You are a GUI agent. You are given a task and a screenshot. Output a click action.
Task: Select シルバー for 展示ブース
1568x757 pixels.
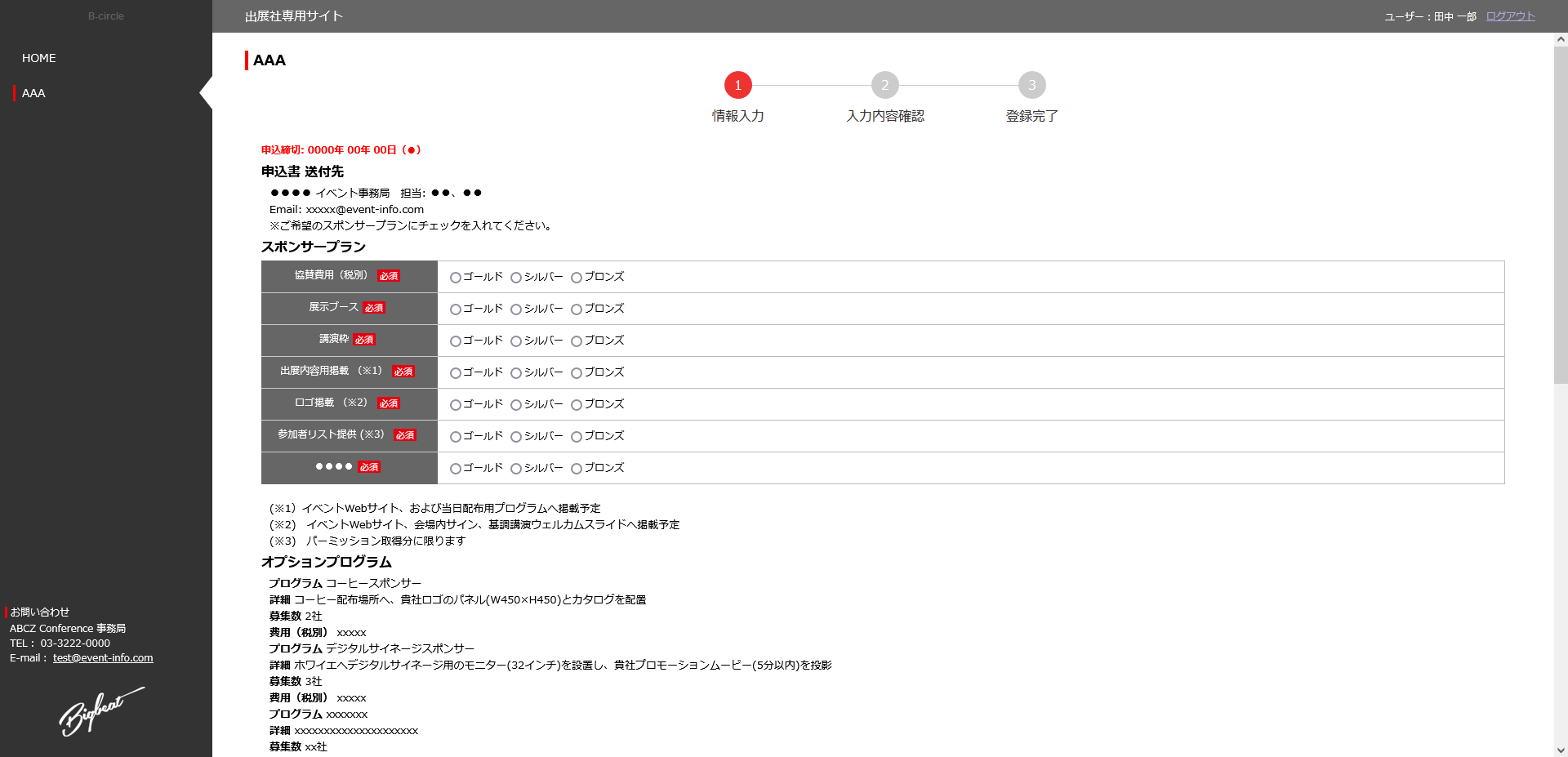pyautogui.click(x=516, y=309)
